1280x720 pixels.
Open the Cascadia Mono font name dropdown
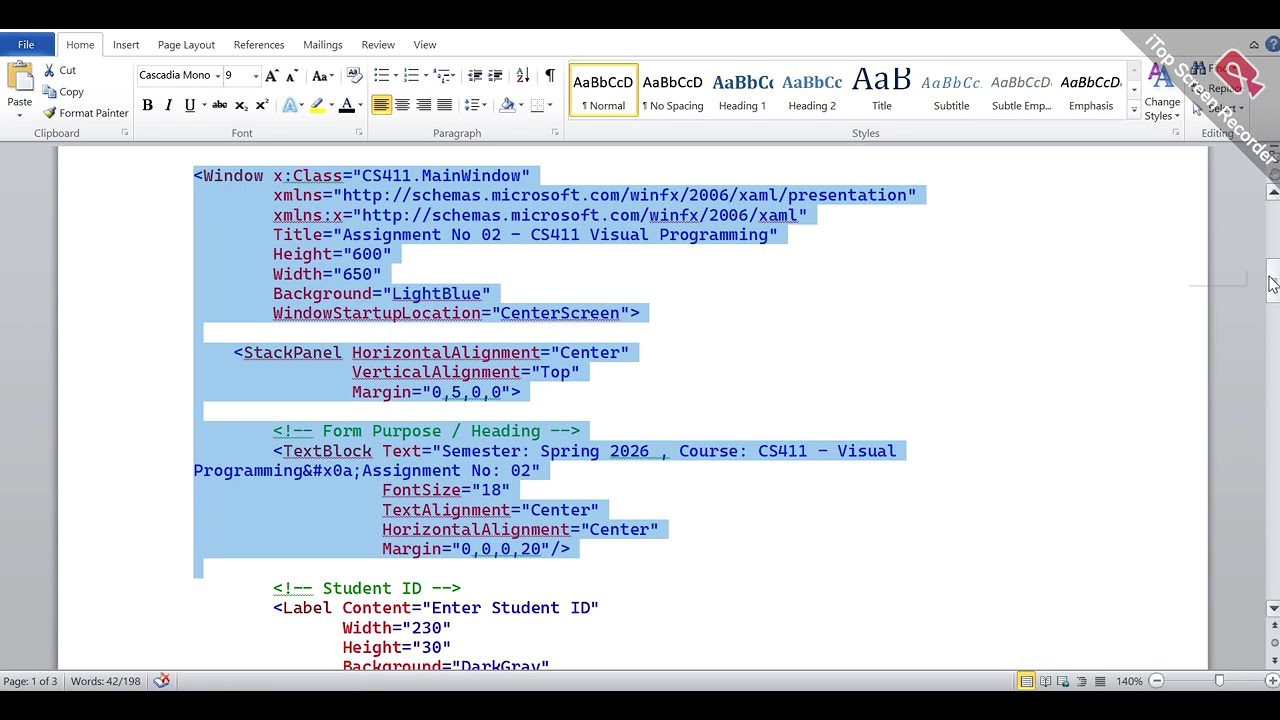pos(217,76)
